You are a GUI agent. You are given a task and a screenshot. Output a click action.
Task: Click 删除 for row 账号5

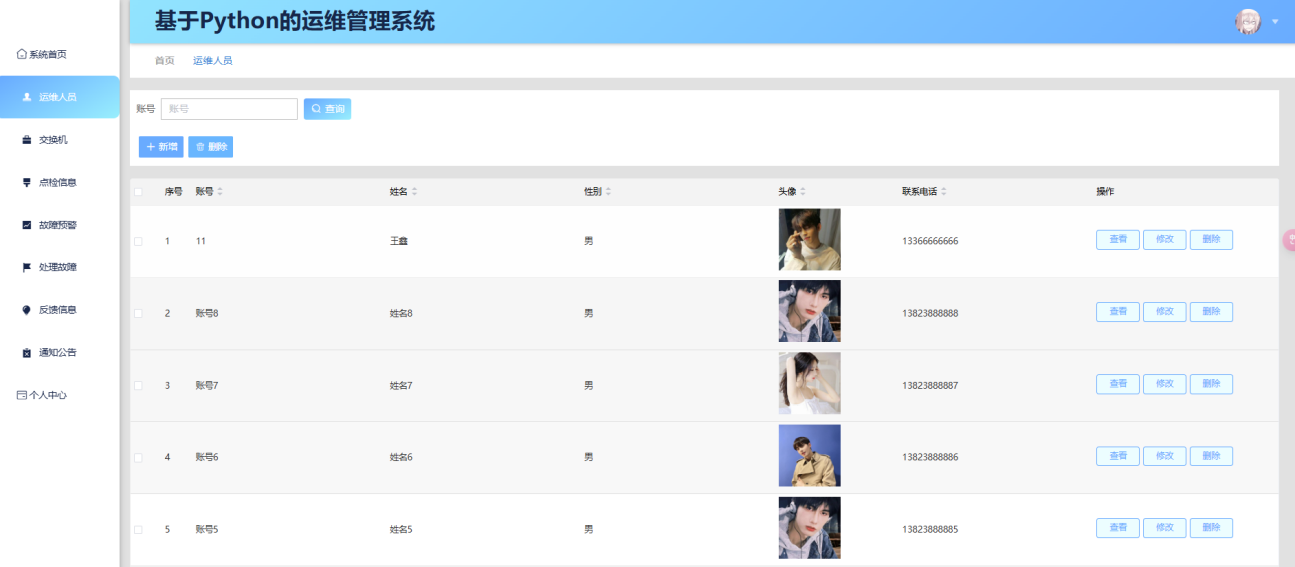coord(1211,528)
